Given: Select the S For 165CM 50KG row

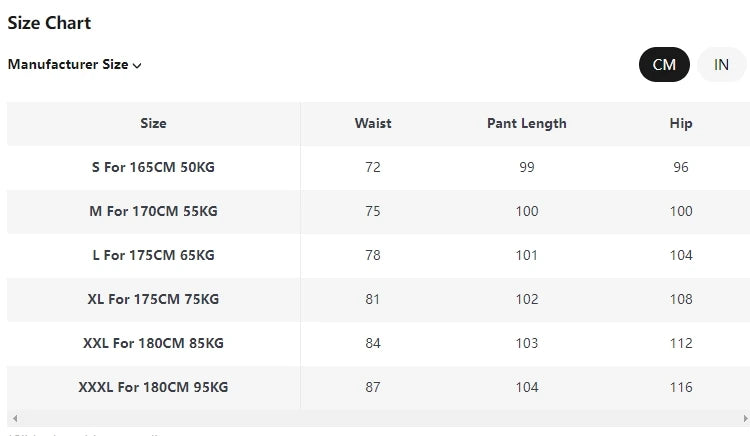Looking at the screenshot, I should point(153,168).
